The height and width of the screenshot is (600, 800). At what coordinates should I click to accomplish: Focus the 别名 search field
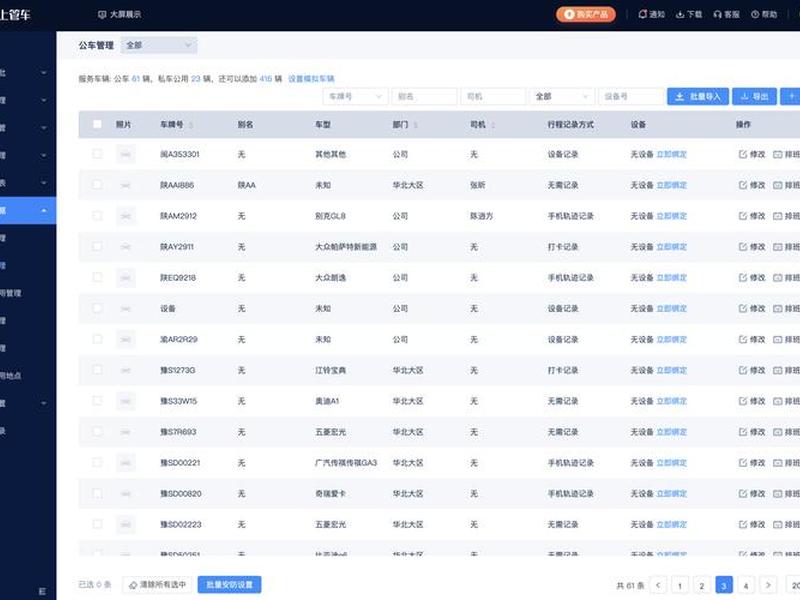click(x=424, y=96)
